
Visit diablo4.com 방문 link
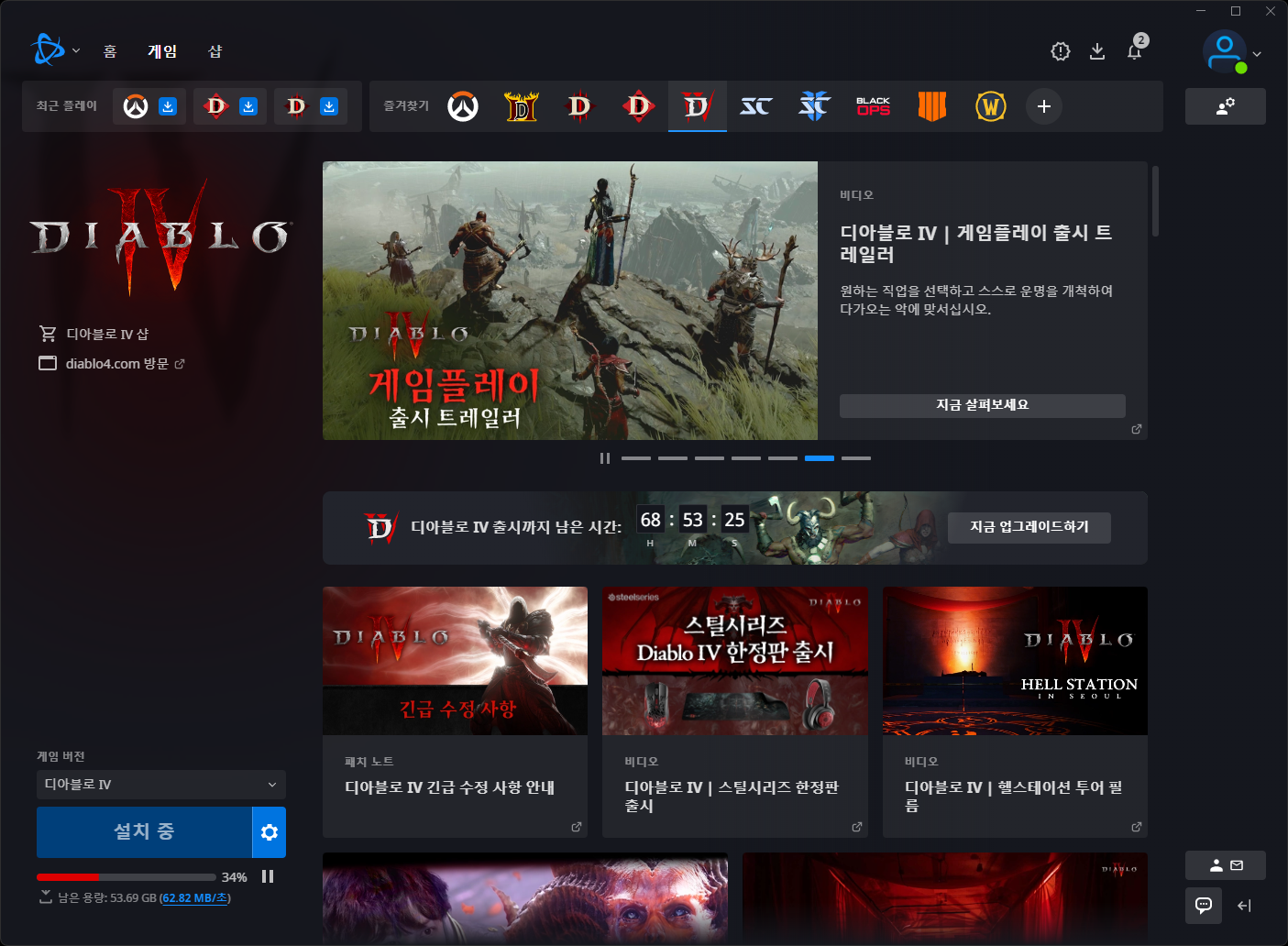tap(112, 364)
